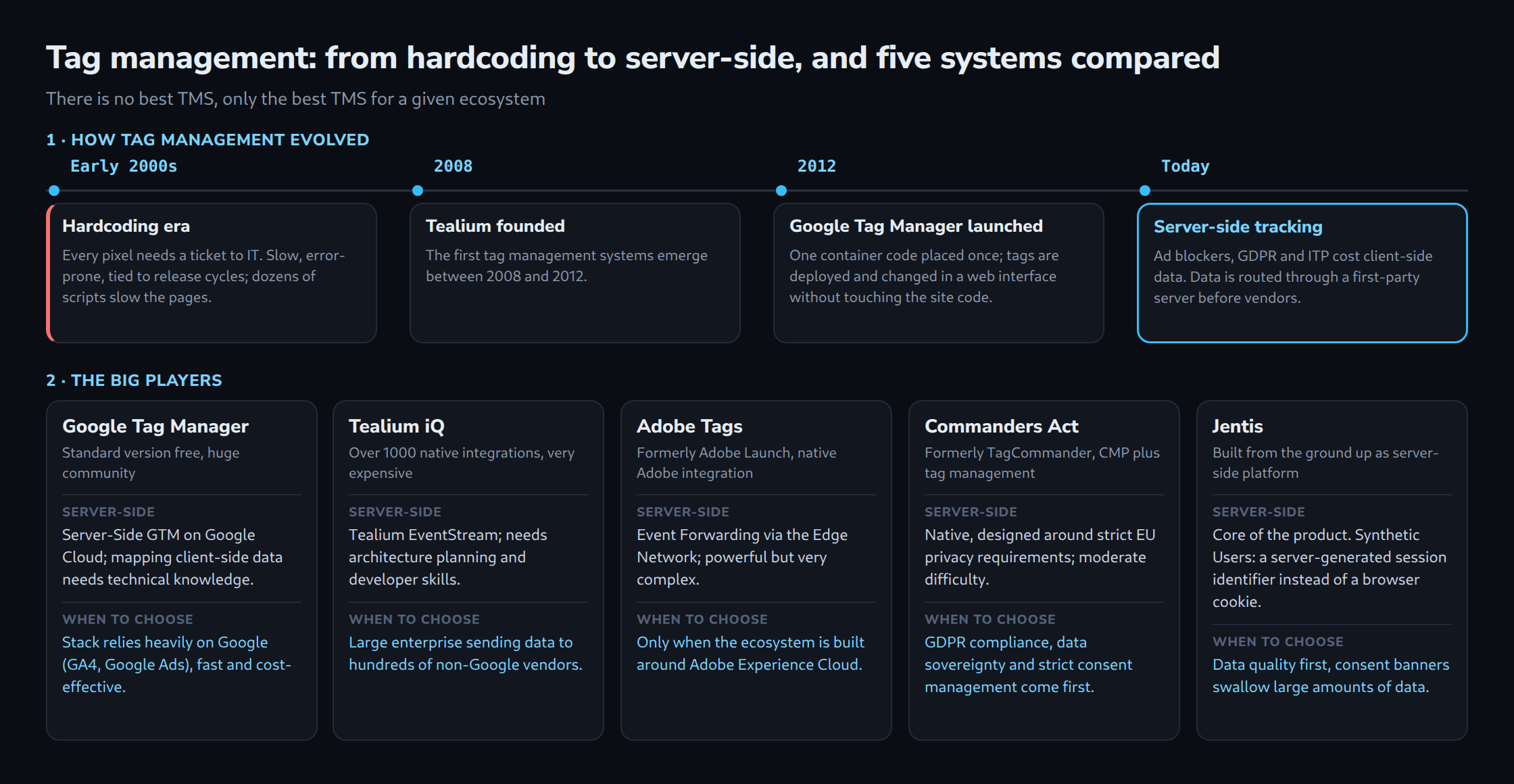Select the Server-side tracking card title
The image size is (1514, 784).
(x=1238, y=226)
